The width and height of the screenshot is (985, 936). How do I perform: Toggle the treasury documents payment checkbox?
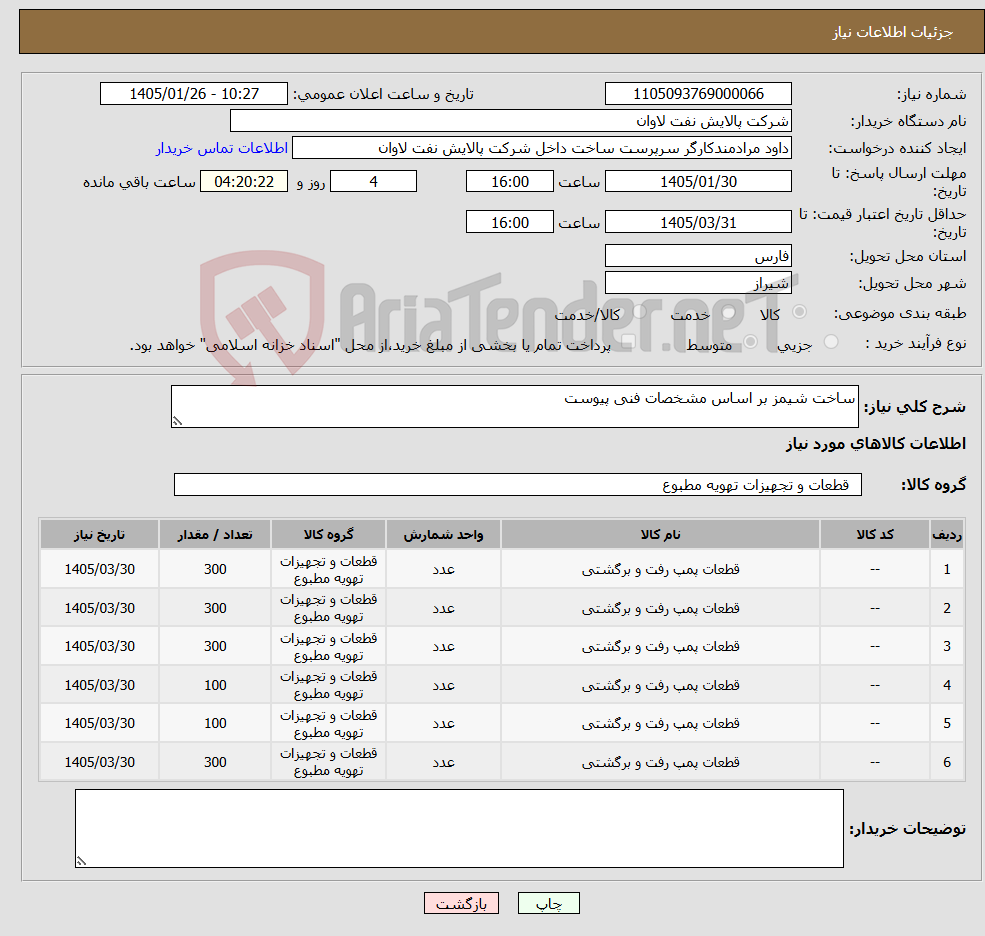[627, 342]
